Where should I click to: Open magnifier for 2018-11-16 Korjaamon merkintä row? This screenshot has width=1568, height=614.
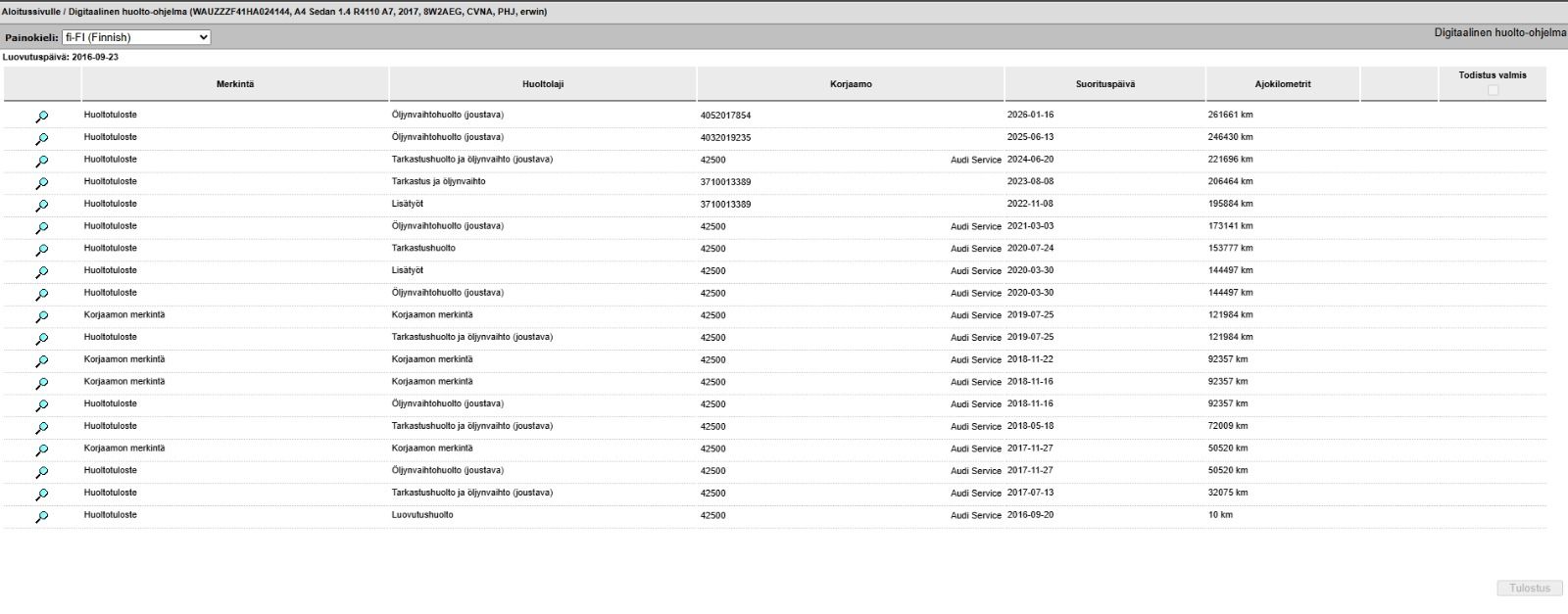point(42,384)
